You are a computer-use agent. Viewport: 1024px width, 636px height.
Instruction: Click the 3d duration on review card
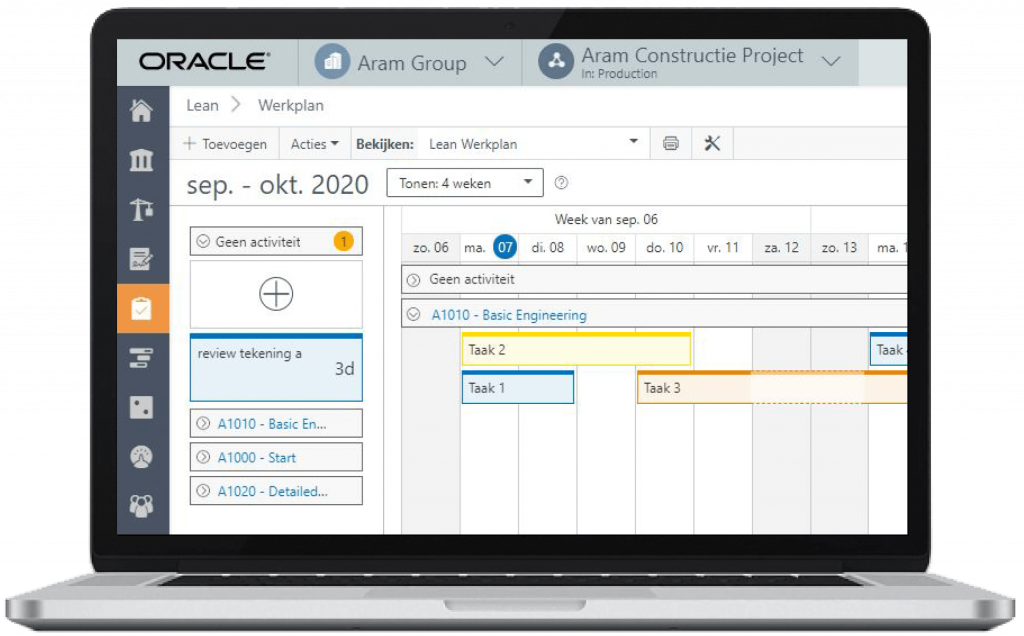pos(344,369)
